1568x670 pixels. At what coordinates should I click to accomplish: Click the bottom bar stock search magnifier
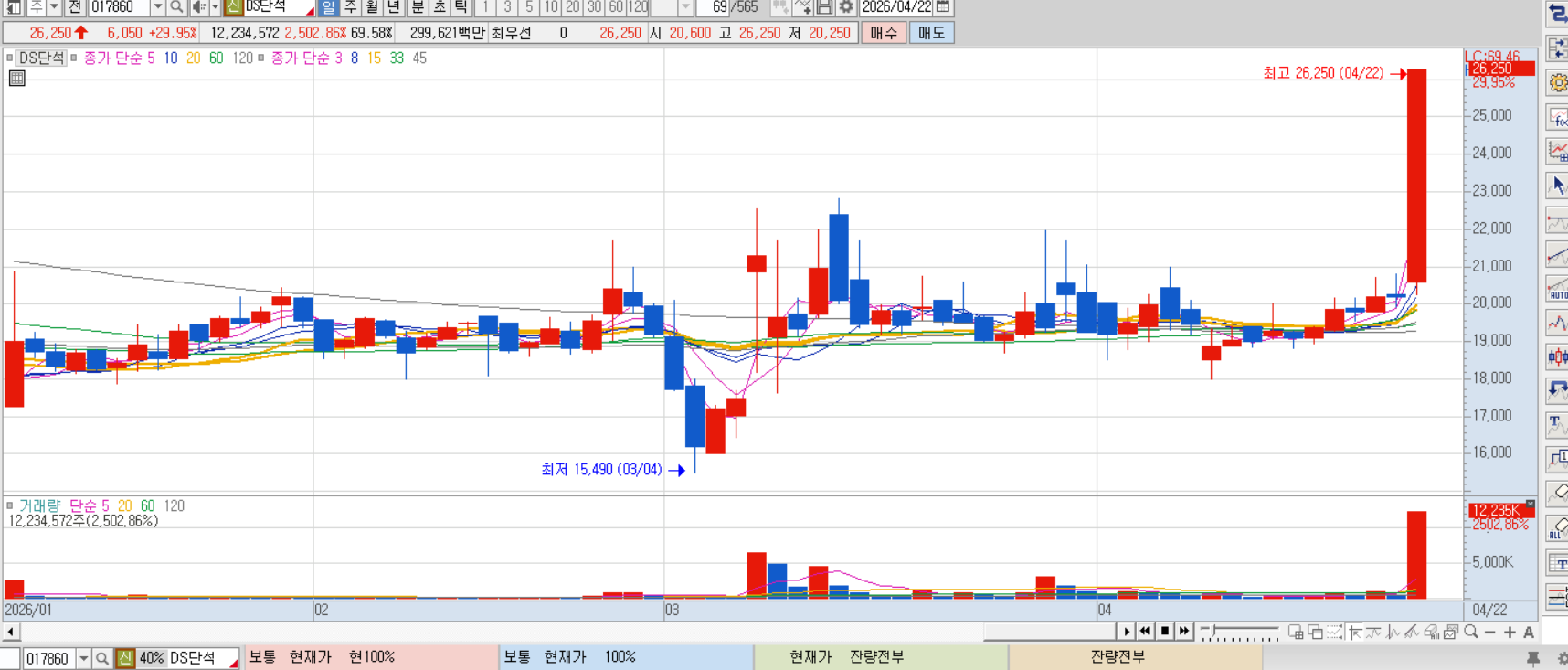pos(102,658)
